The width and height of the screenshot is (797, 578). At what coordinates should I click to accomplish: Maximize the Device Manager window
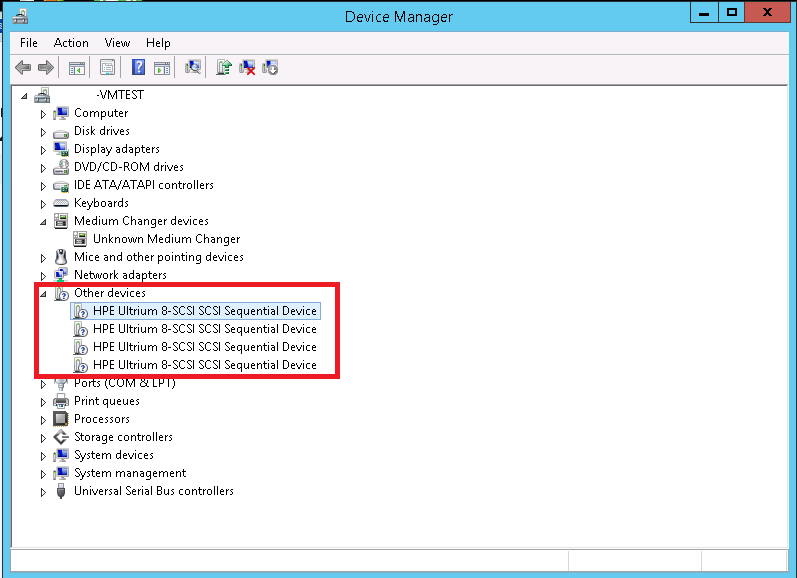point(732,13)
